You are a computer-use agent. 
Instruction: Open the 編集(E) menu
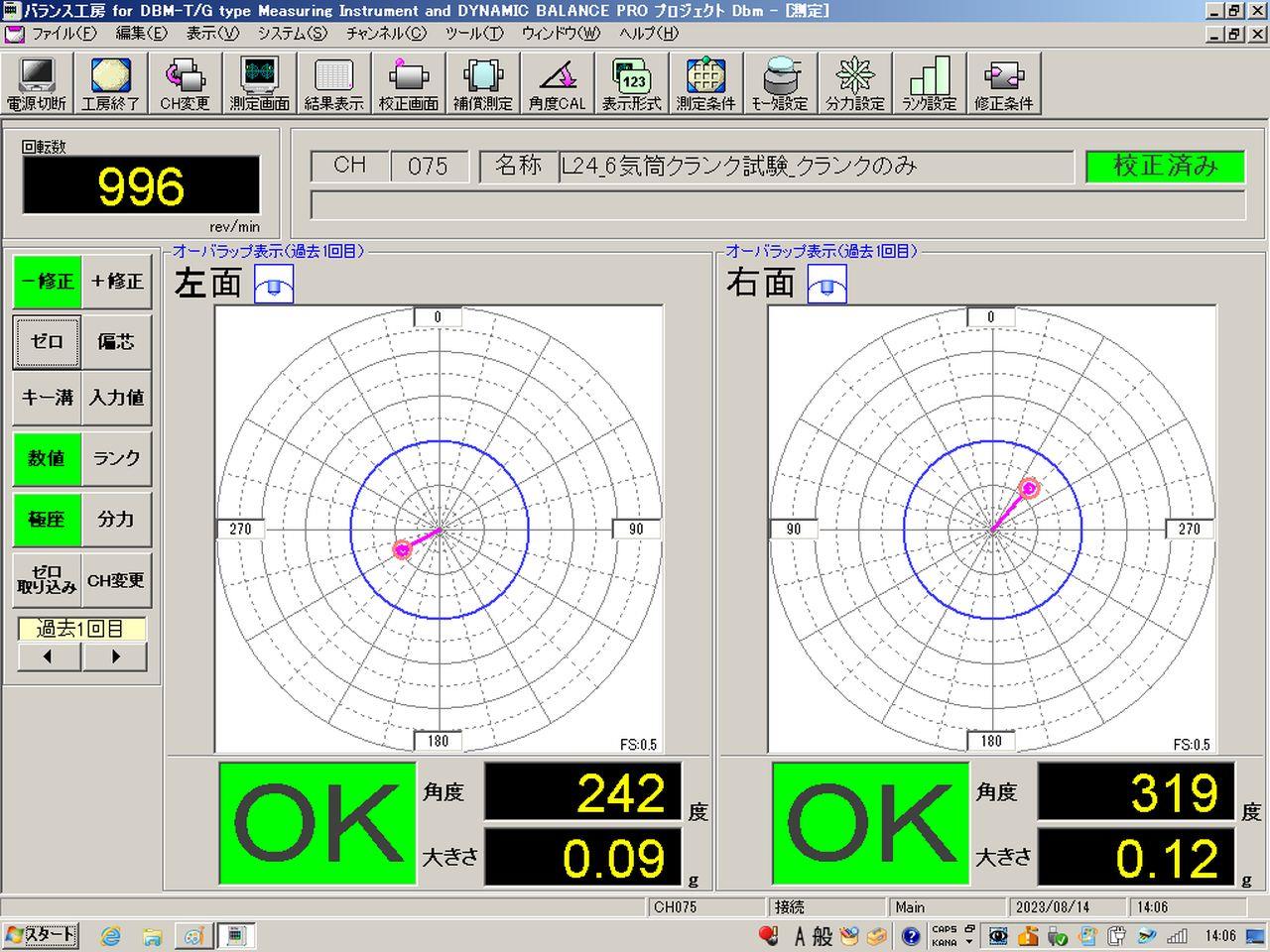[142, 33]
